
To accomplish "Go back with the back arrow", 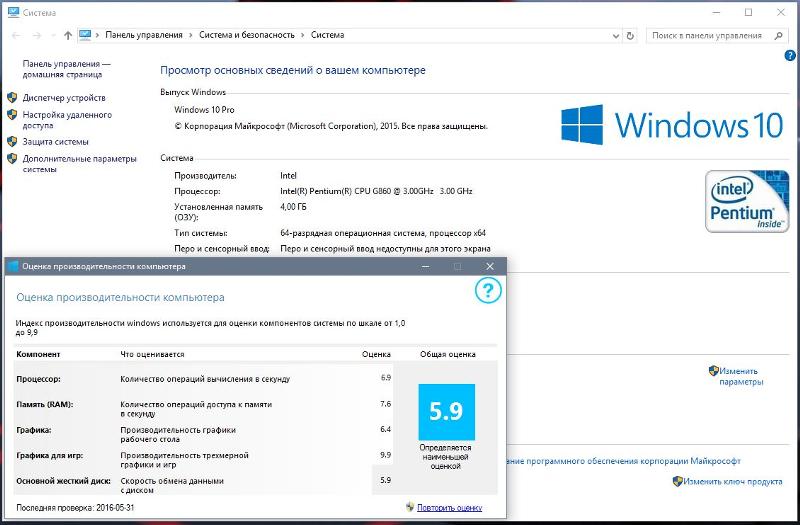I will click(x=16, y=35).
